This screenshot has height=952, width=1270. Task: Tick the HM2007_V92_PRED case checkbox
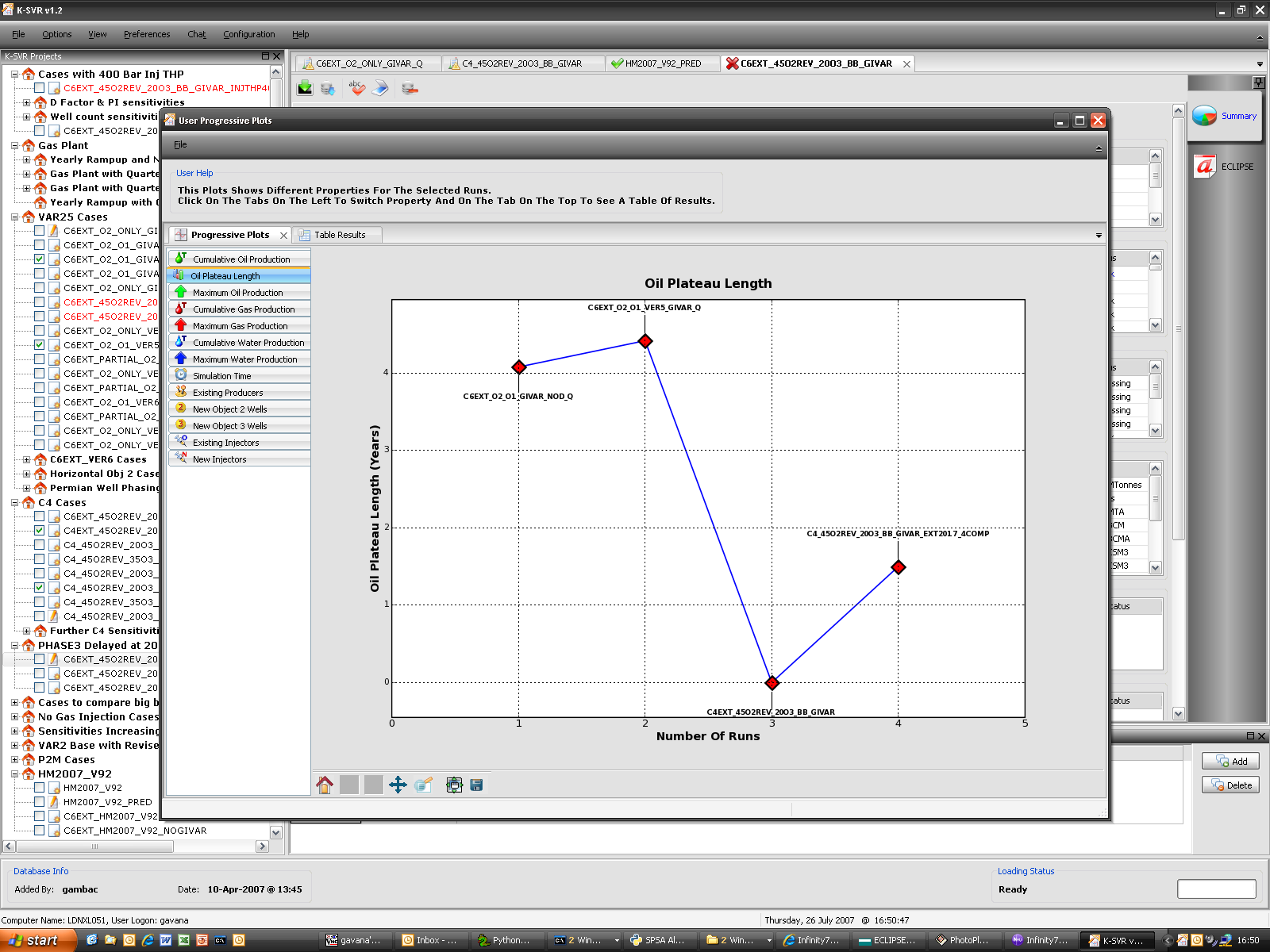[39, 801]
